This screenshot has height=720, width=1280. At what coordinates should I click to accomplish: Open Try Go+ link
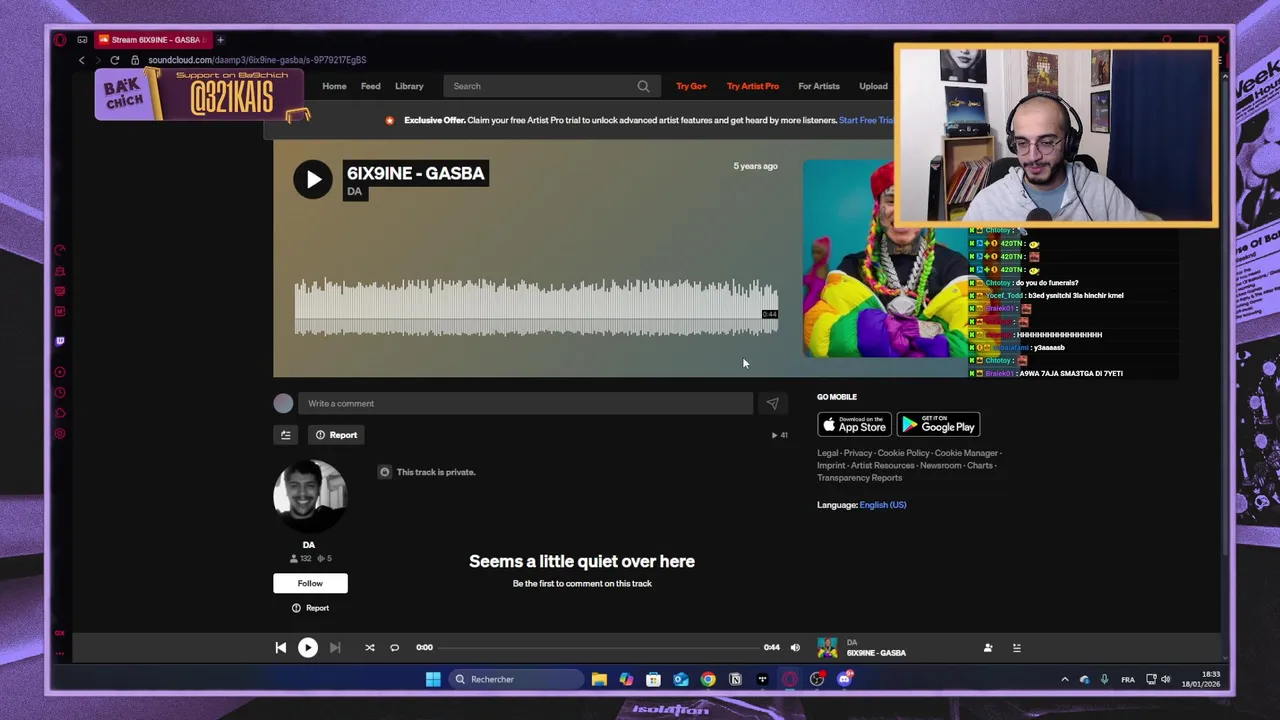(691, 86)
